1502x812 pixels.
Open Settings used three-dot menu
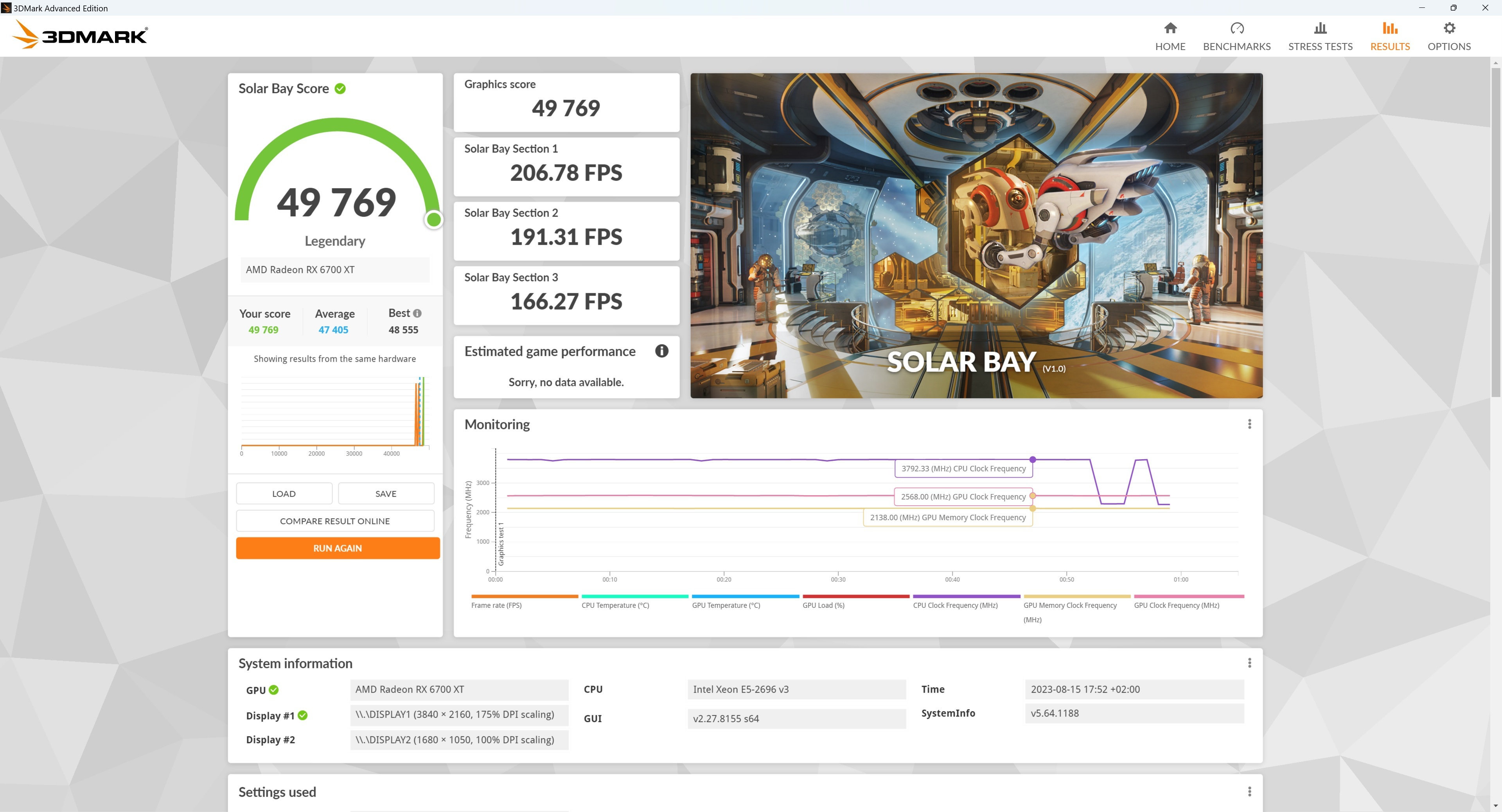(x=1249, y=792)
